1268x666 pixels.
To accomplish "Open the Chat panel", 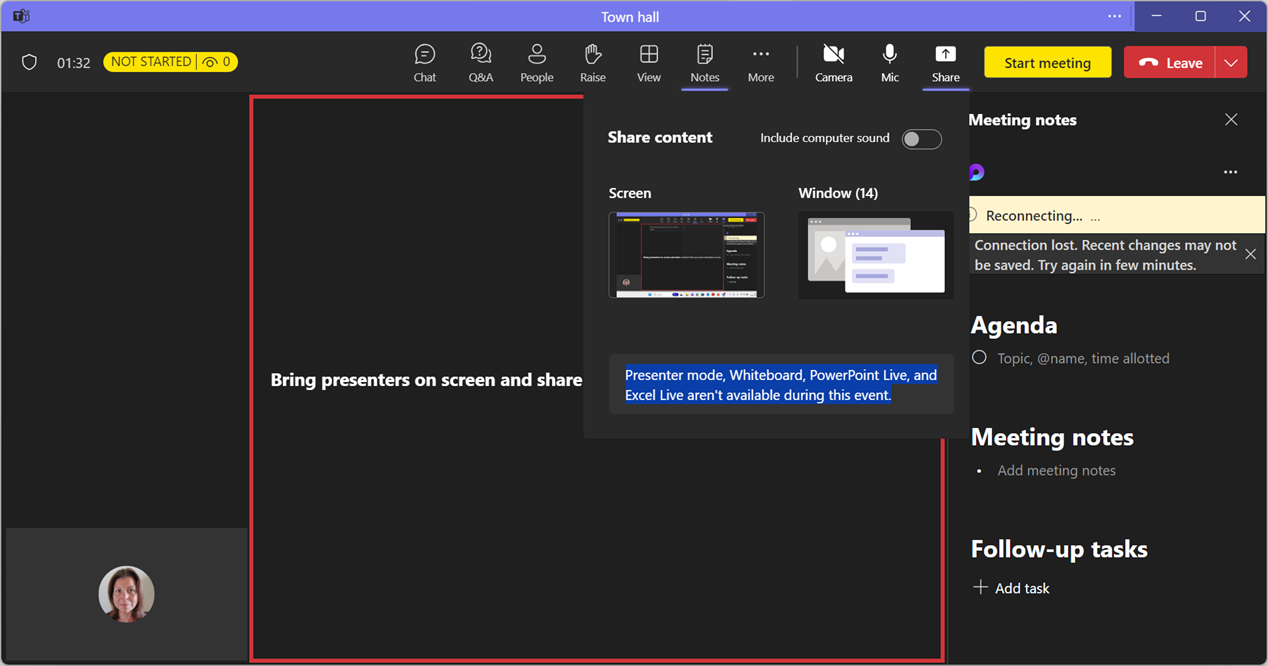I will click(x=425, y=63).
